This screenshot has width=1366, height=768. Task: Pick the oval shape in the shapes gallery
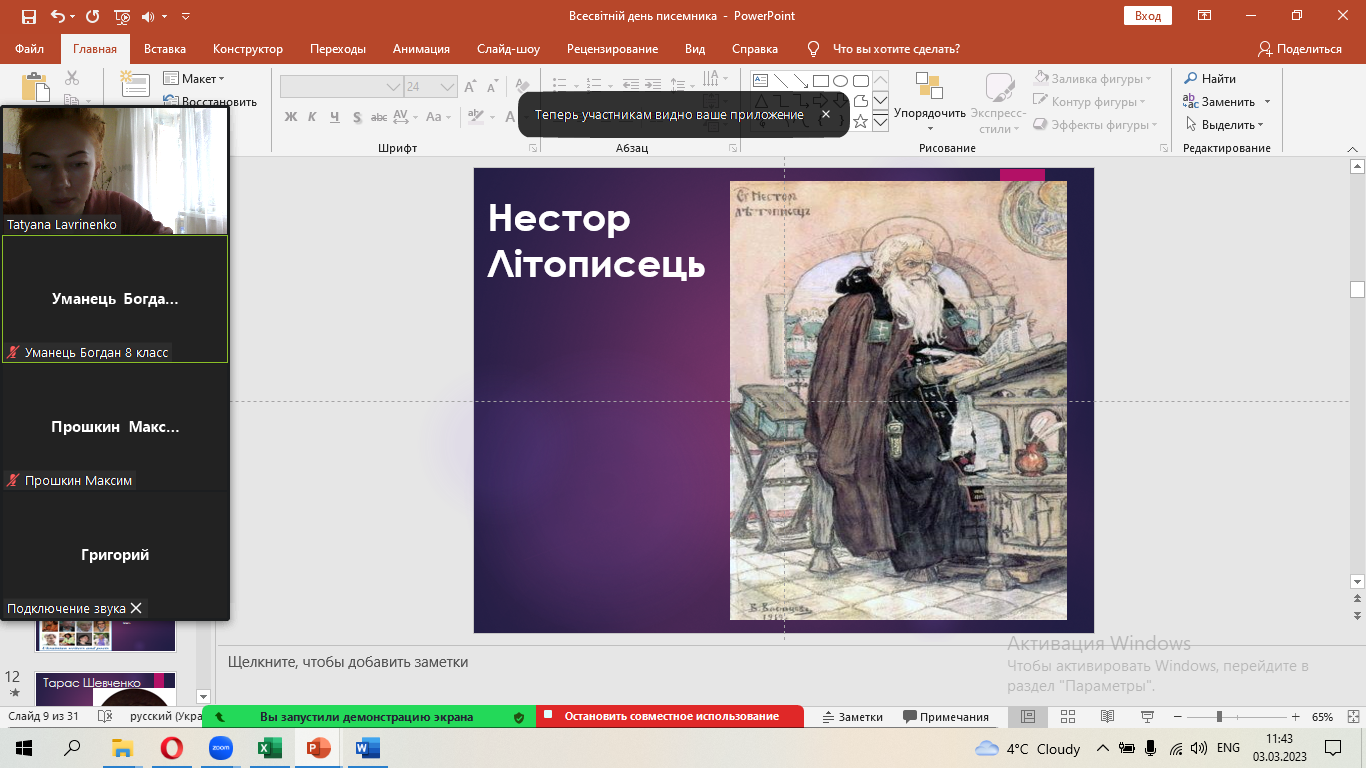click(x=841, y=81)
